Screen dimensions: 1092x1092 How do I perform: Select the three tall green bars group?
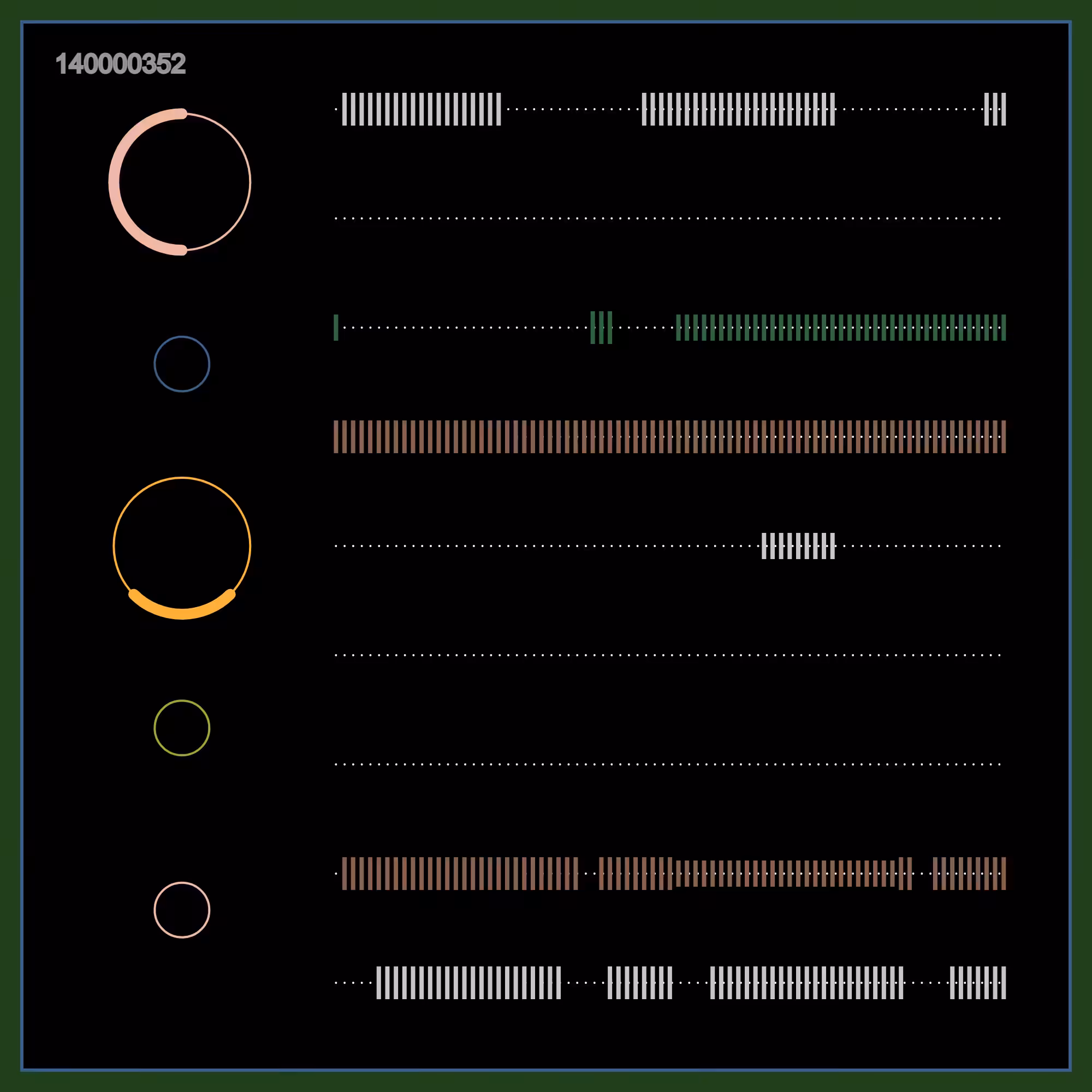pyautogui.click(x=601, y=328)
